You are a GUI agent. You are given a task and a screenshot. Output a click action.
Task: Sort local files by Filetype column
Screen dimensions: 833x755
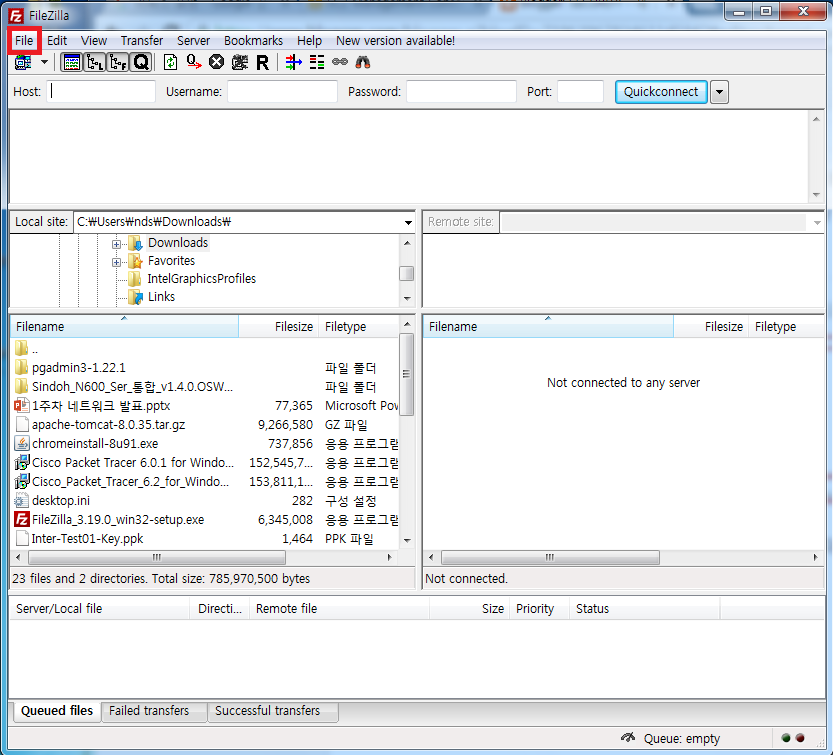point(359,326)
